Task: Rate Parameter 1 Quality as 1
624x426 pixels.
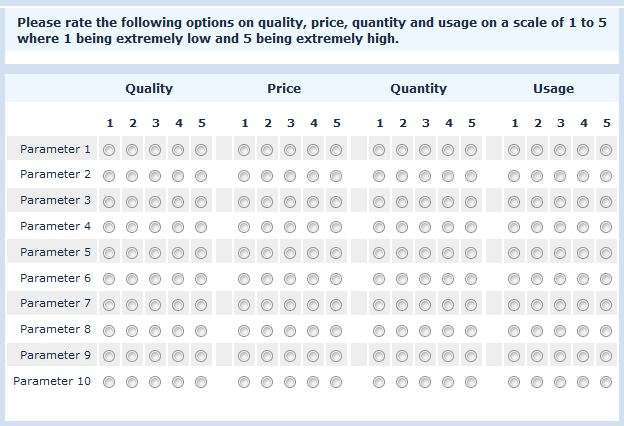Action: (x=109, y=150)
